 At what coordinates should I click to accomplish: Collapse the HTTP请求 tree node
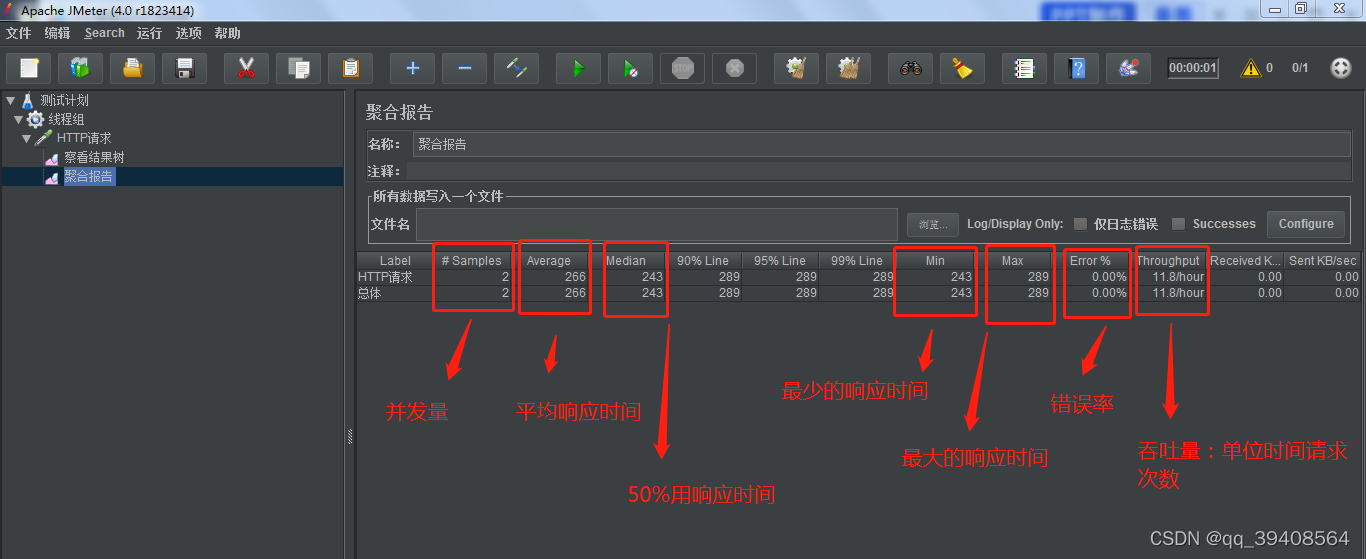point(27,138)
